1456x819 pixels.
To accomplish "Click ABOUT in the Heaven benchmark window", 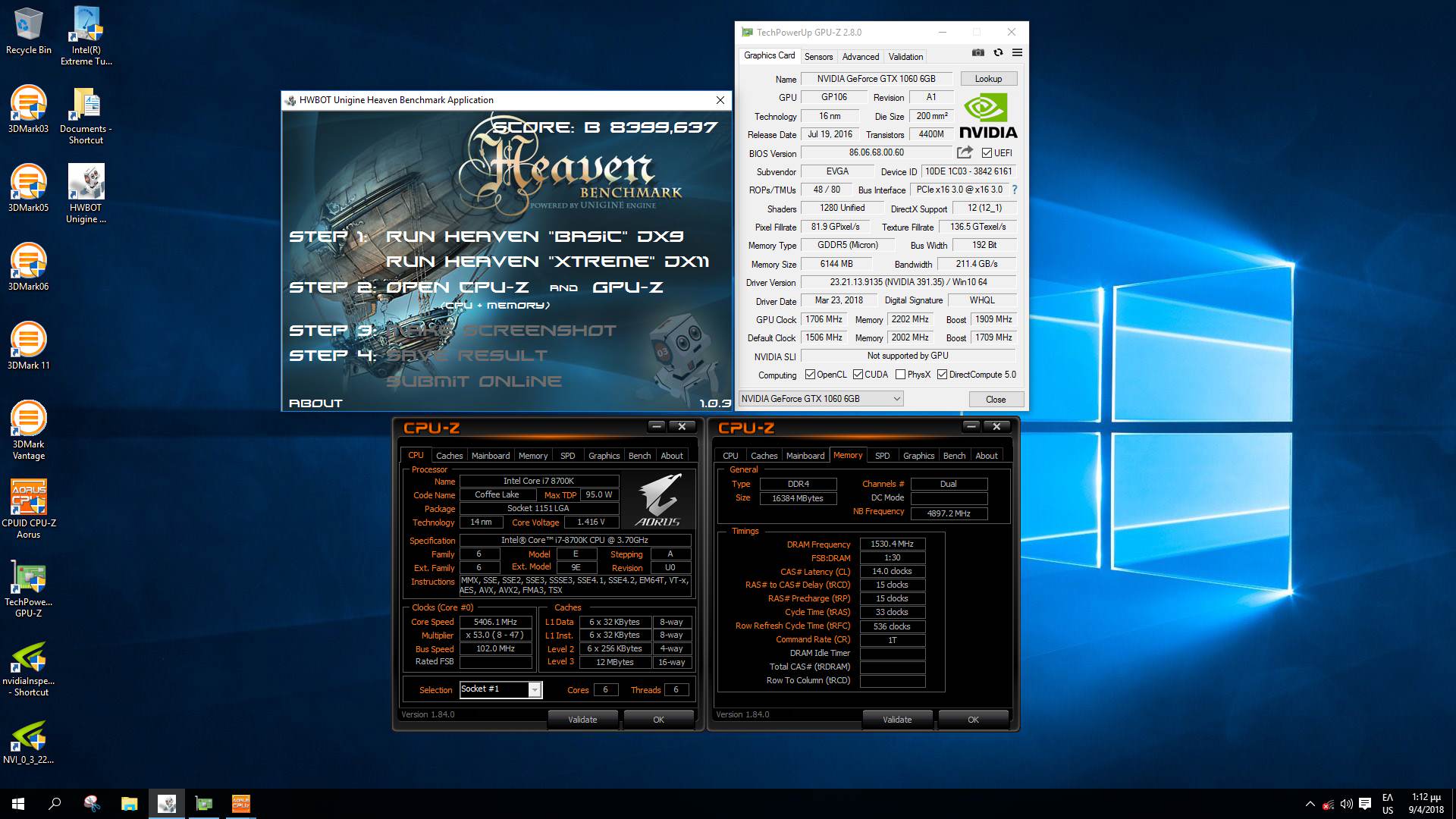I will 315,403.
